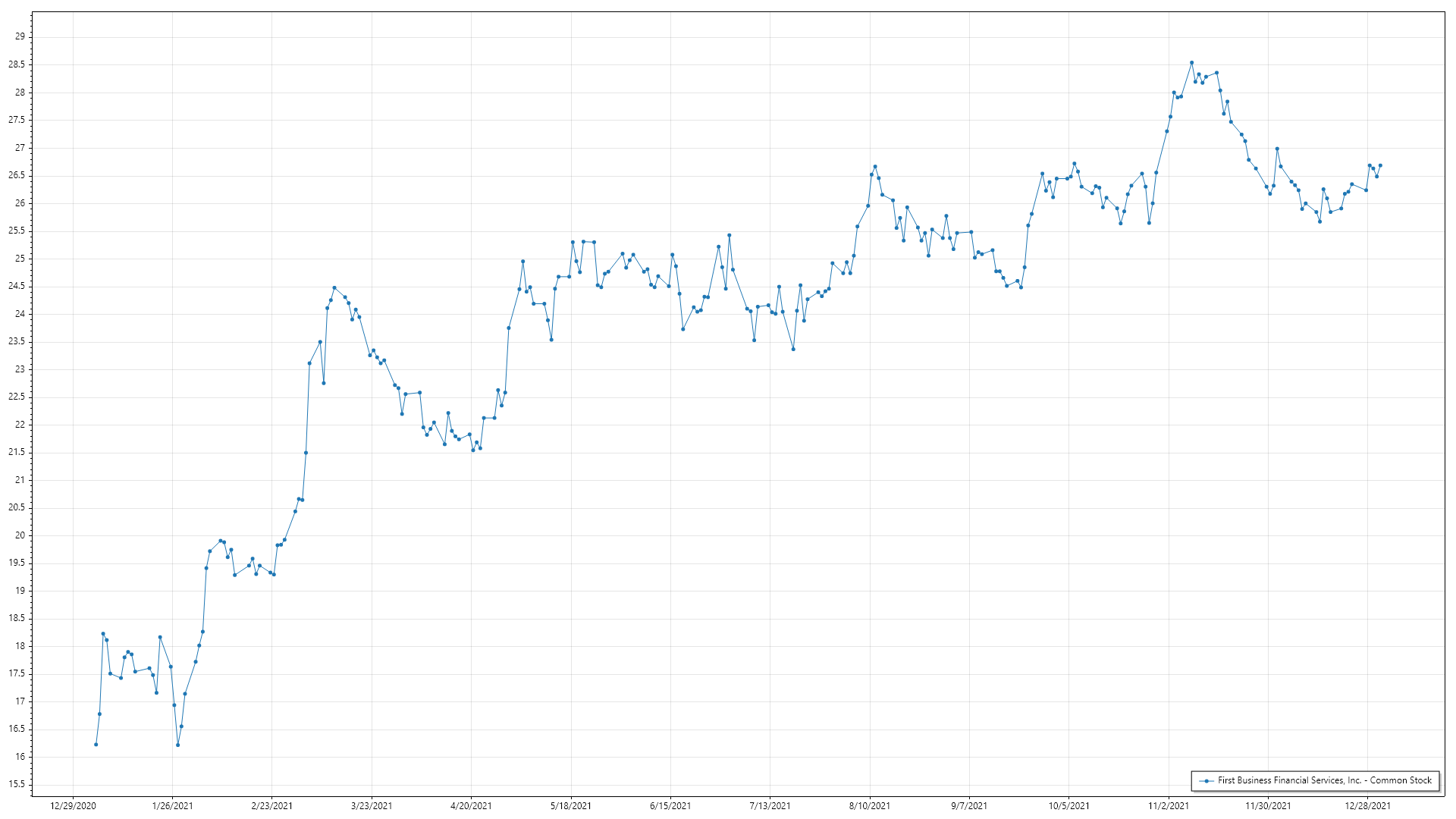Click the First Business Financial Services legend label
Viewport: 1456px width, 819px height.
point(1324,780)
